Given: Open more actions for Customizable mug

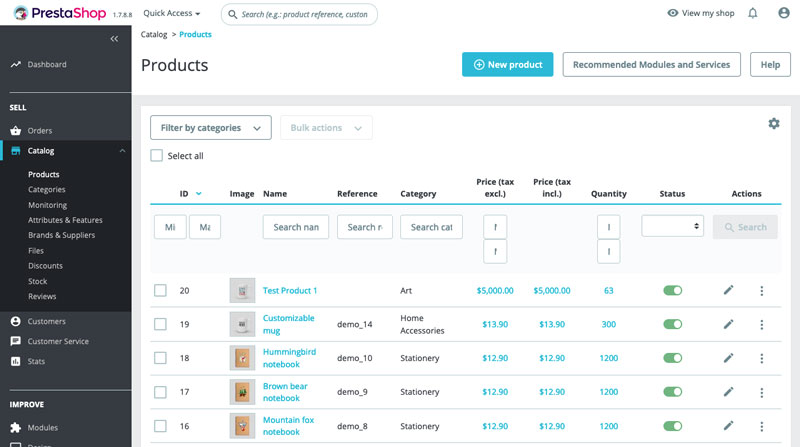Looking at the screenshot, I should (x=762, y=325).
